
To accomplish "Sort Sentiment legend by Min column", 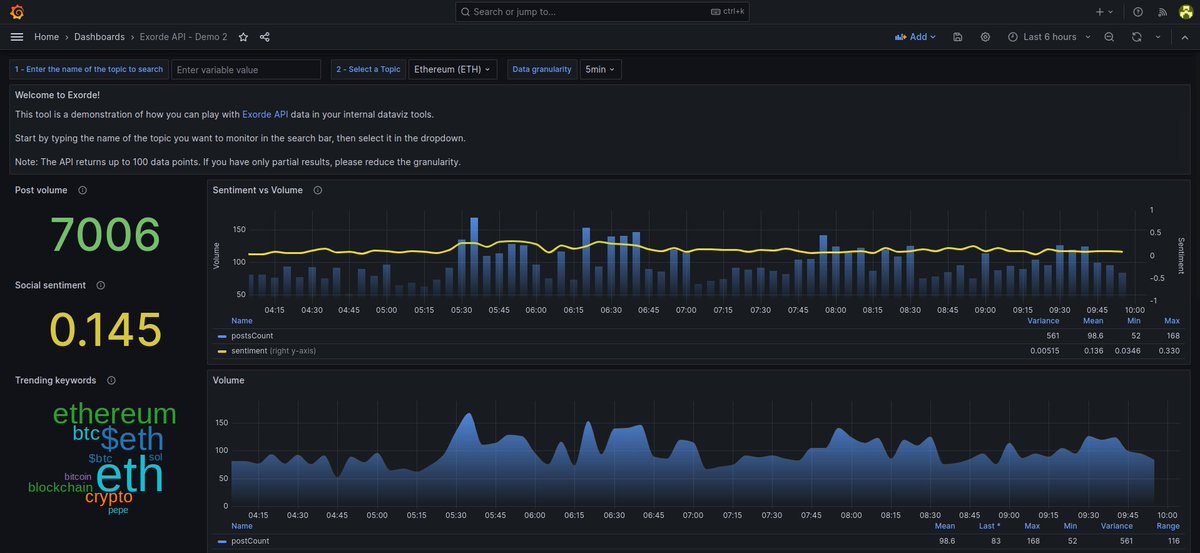I will 1134,321.
